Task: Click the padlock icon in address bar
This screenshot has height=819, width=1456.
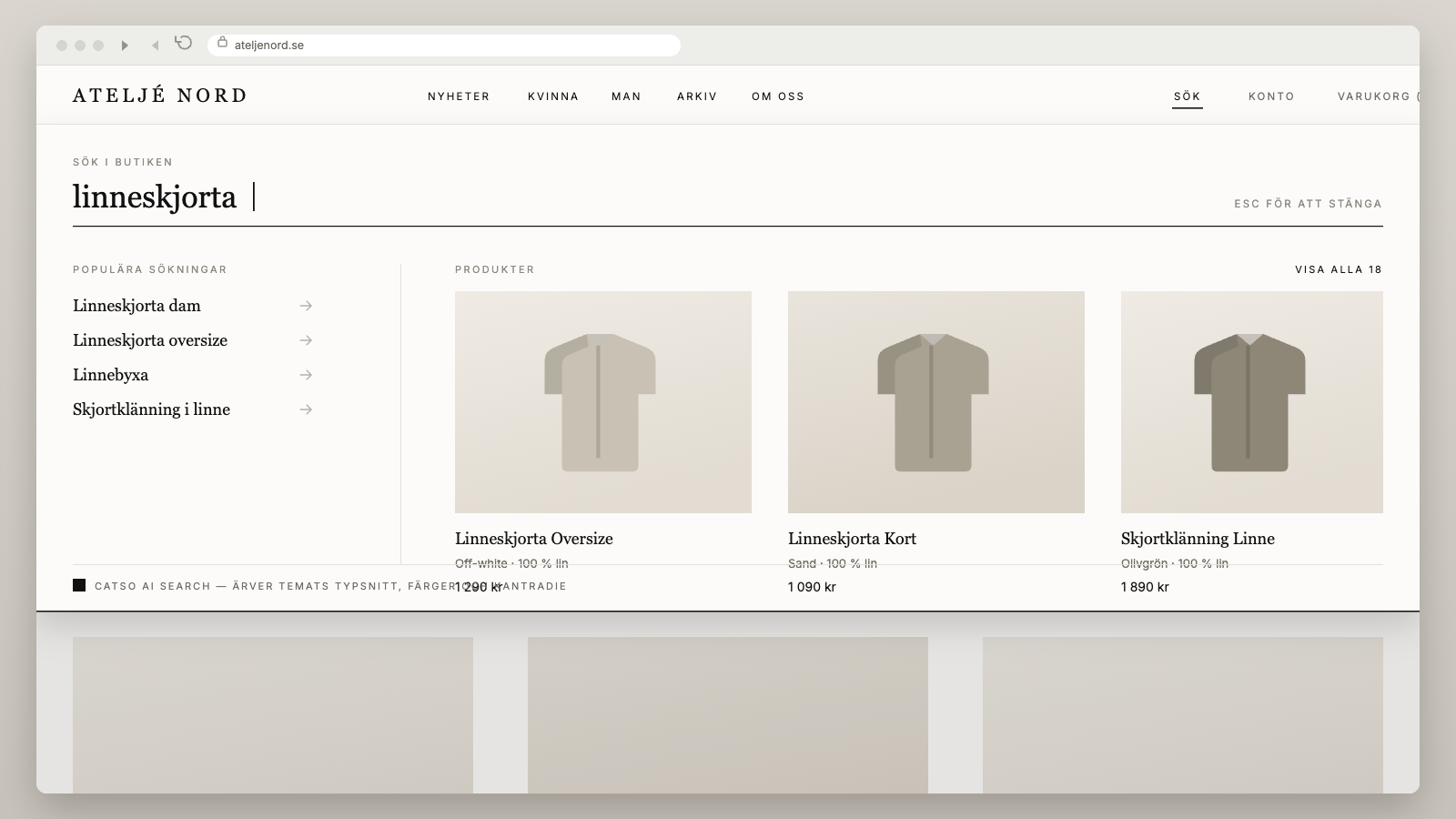Action: [x=222, y=42]
